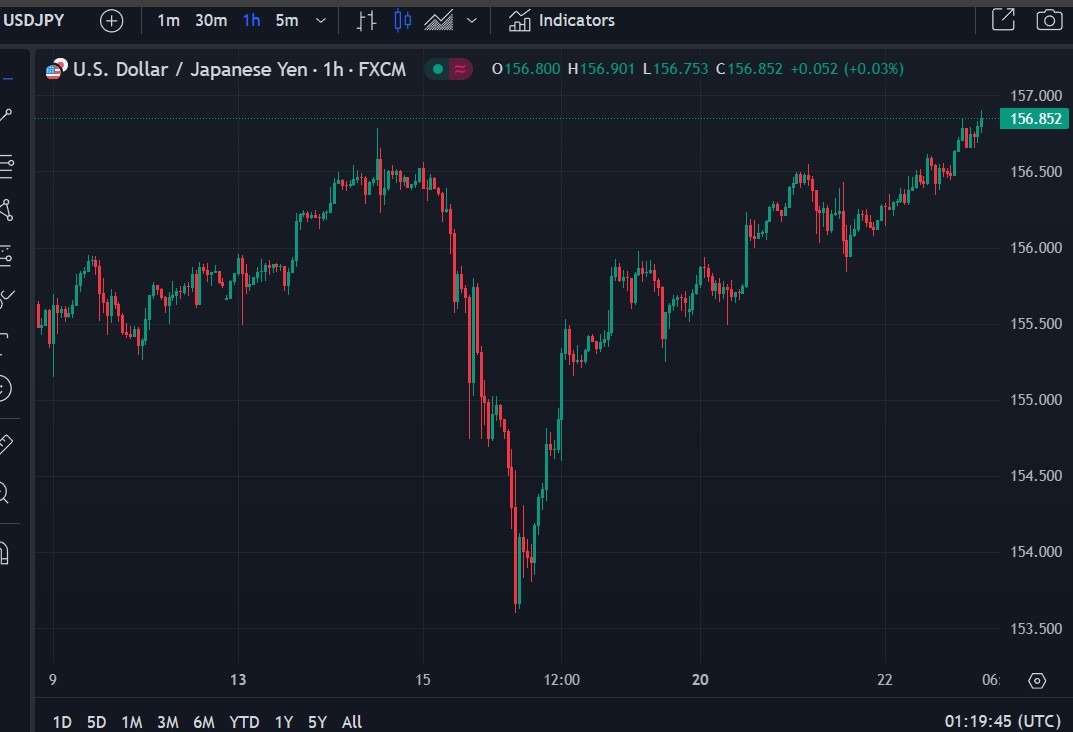
Task: Select the zoom in magnifier tool
Action: [3, 493]
